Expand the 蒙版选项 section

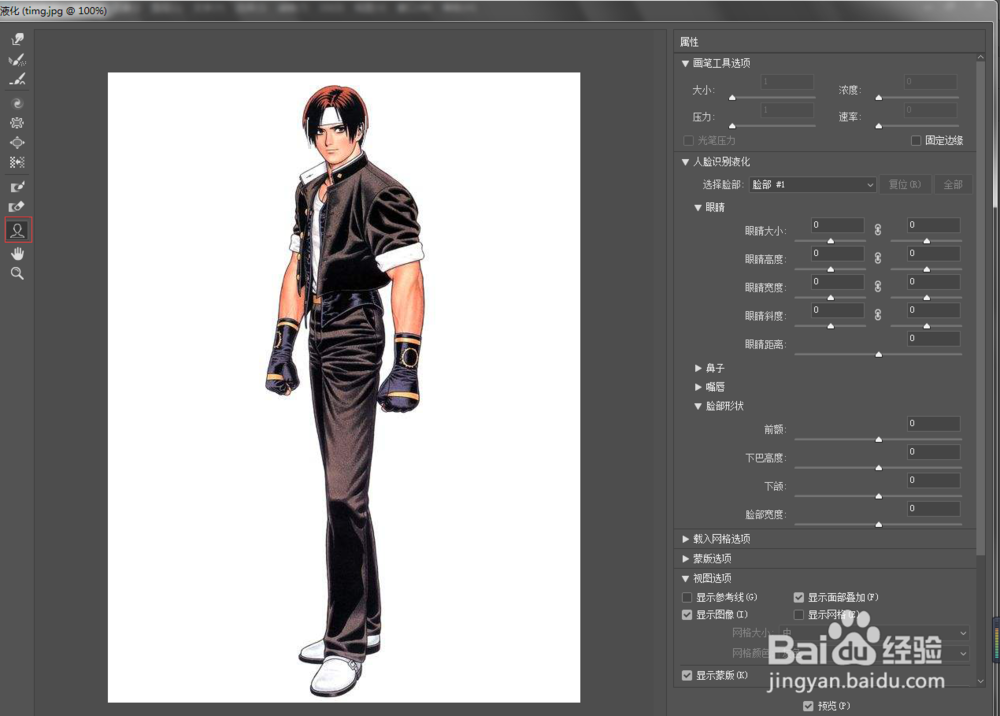[686, 559]
